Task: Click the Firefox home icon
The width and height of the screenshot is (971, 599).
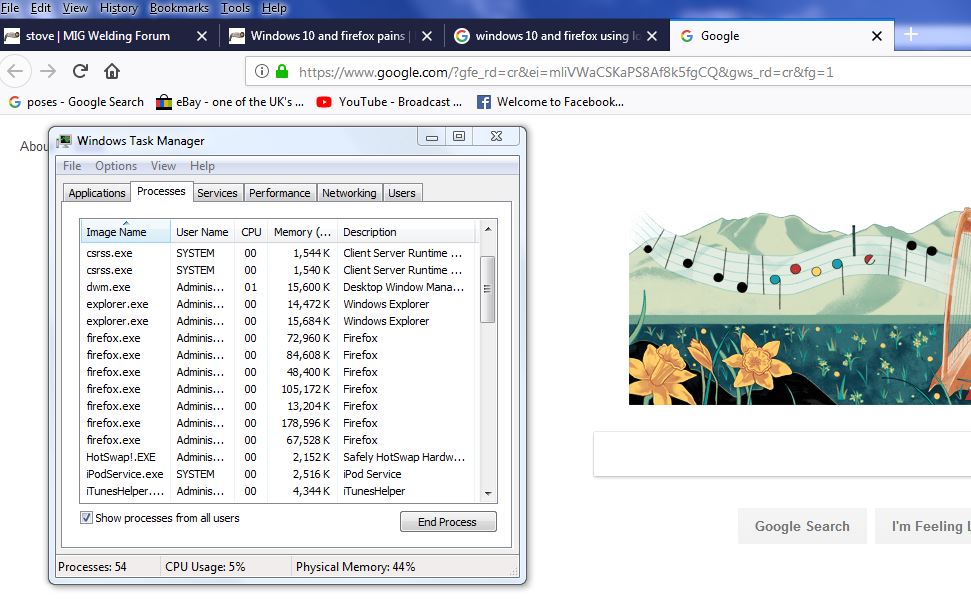Action: point(112,71)
